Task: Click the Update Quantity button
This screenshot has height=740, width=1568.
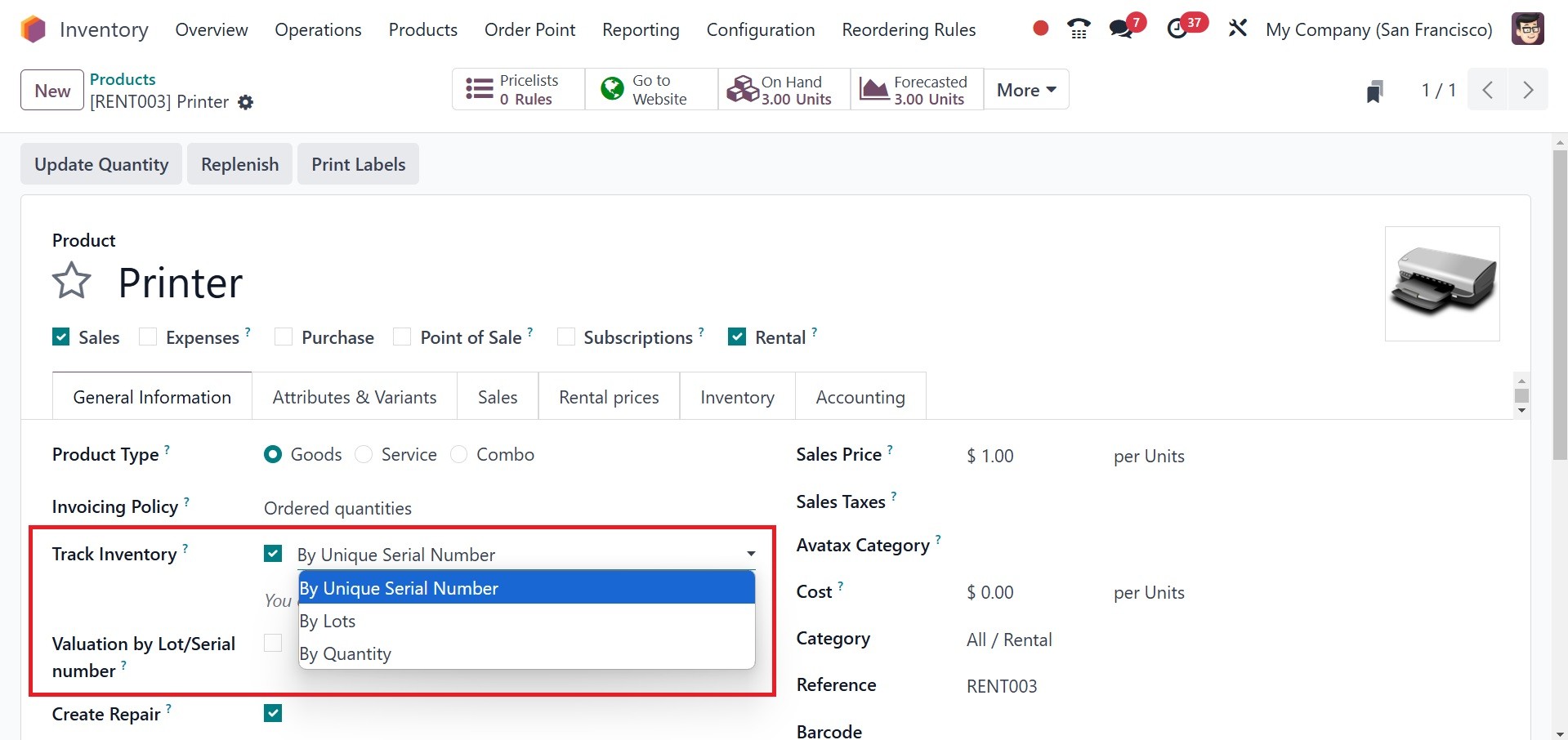Action: [101, 164]
